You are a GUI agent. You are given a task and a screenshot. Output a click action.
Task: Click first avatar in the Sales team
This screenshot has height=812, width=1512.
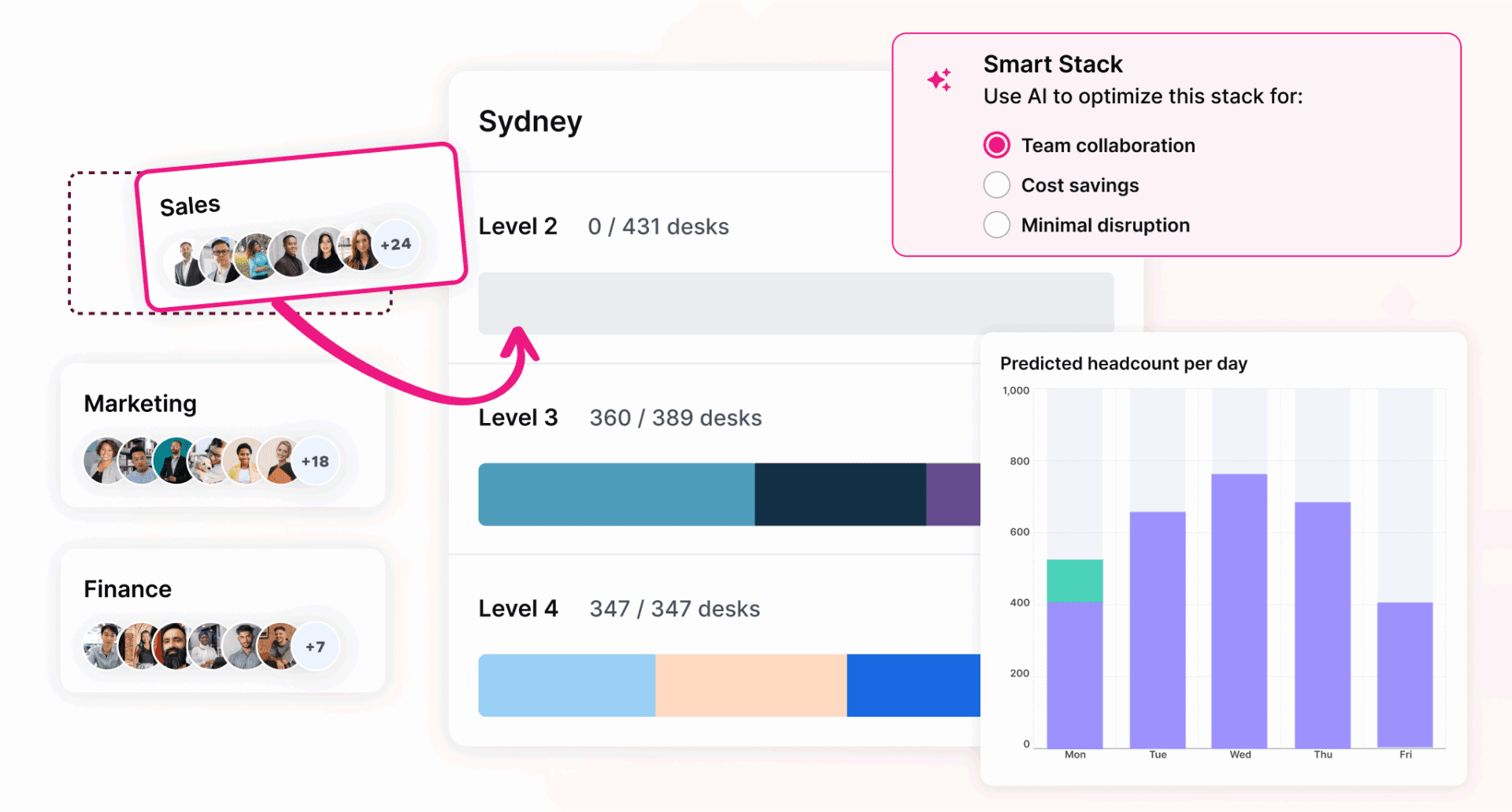click(x=187, y=265)
